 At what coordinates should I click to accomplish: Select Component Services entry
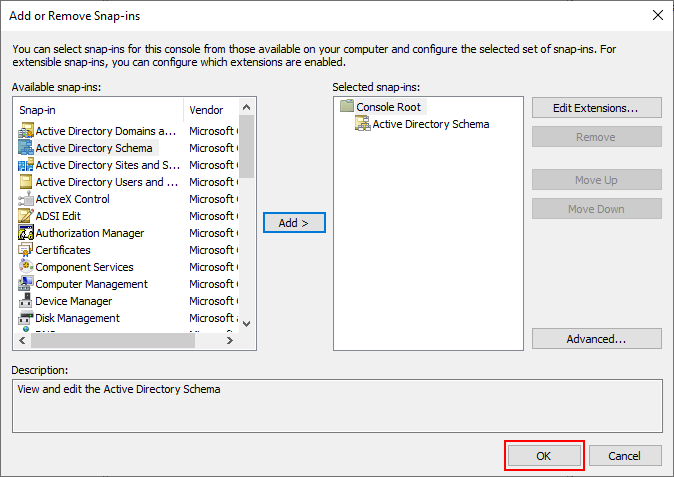coord(84,267)
